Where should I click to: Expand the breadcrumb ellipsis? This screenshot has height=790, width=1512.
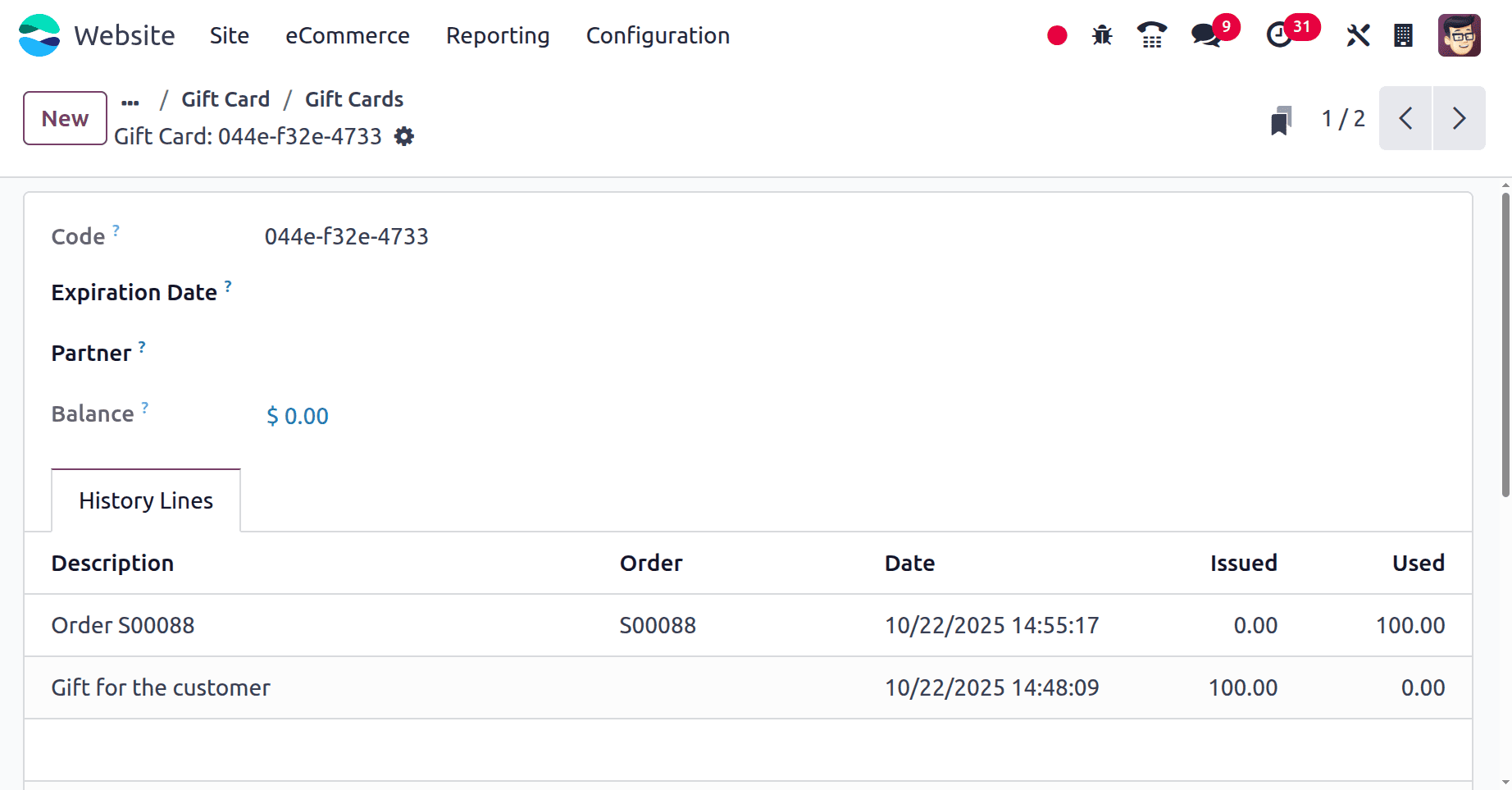130,100
